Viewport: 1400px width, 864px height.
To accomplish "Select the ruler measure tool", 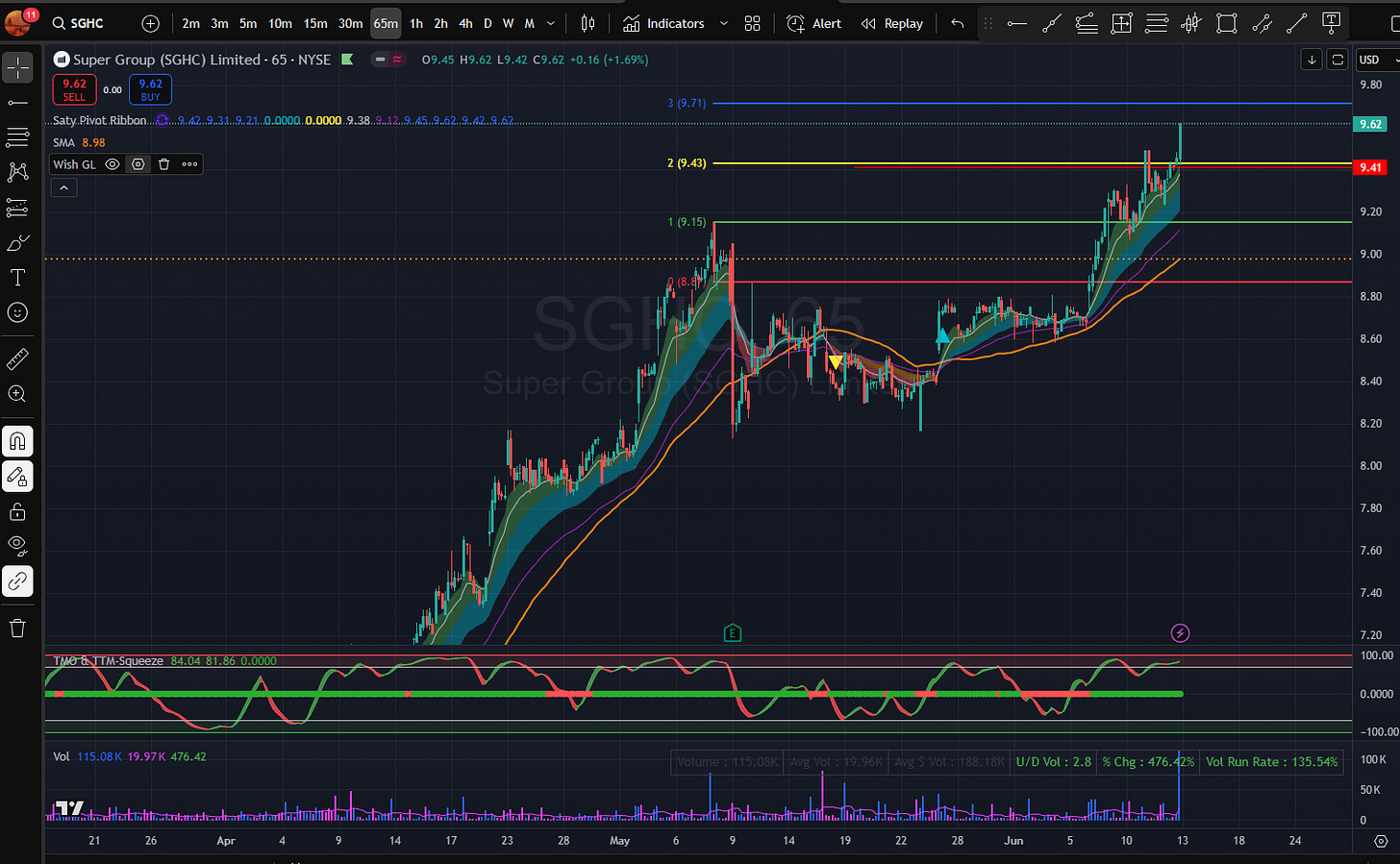I will coord(17,358).
